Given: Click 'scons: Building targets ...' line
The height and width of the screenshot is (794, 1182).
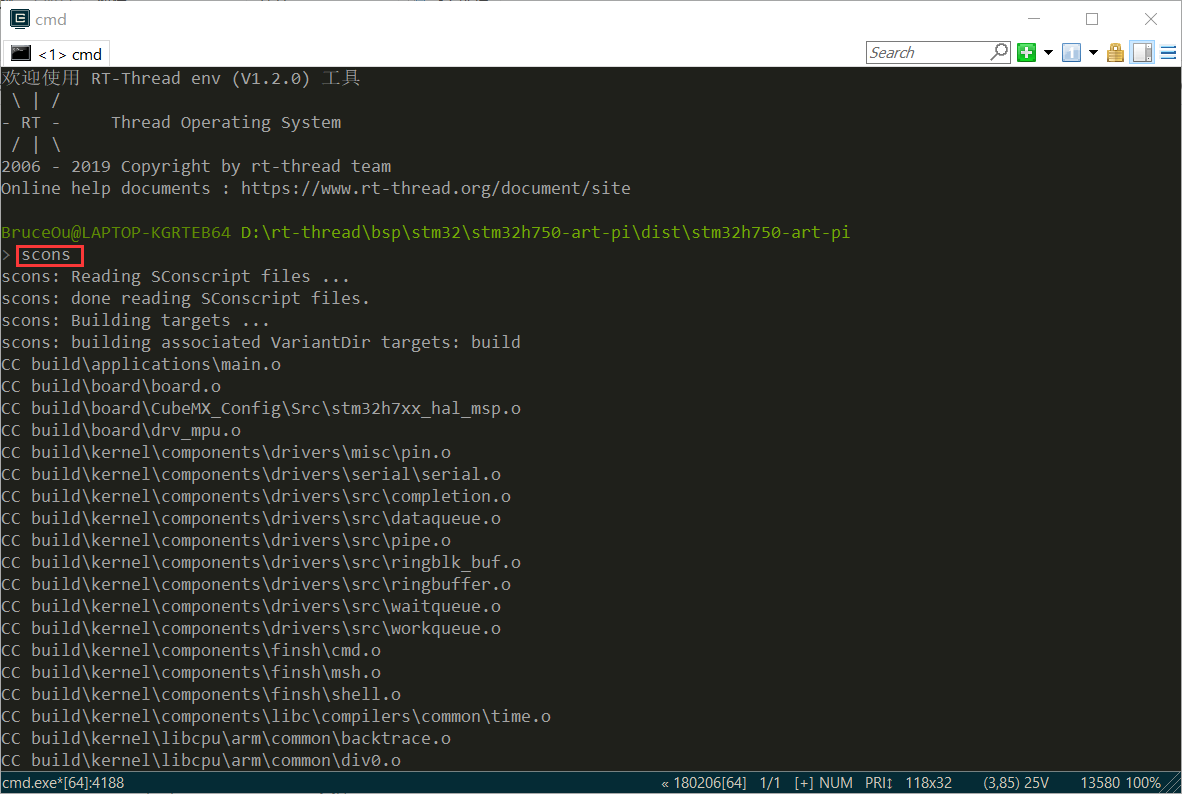Looking at the screenshot, I should pyautogui.click(x=135, y=320).
